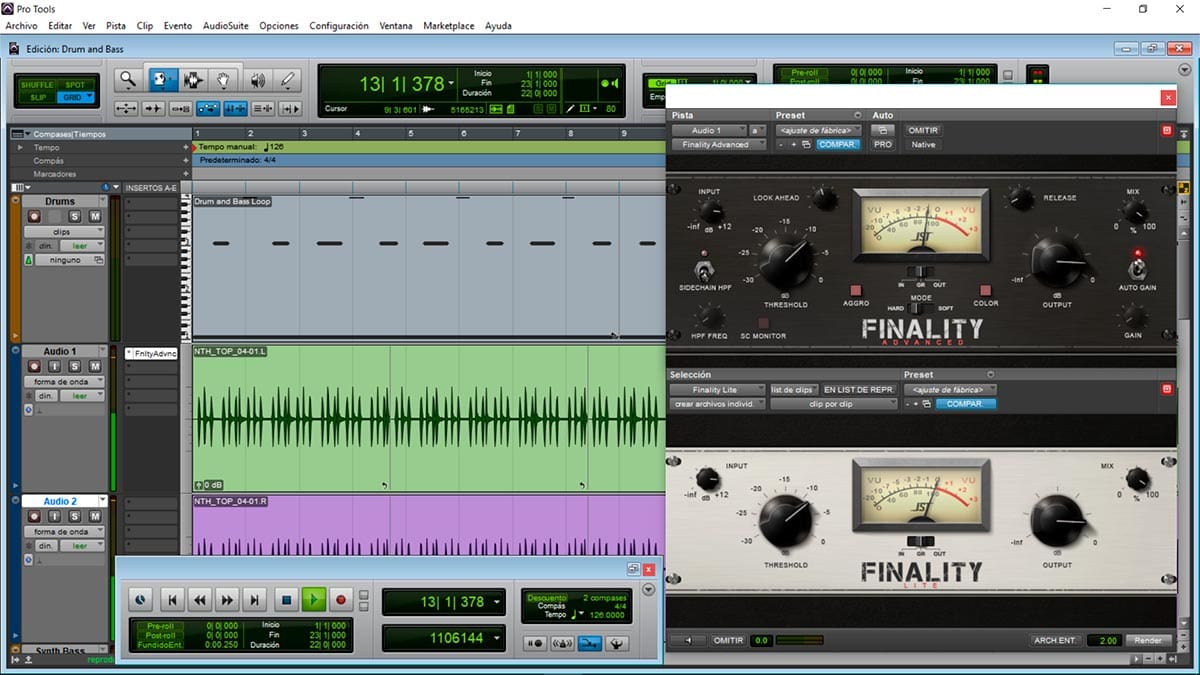Open the Drums automation mode 'leer' dropdown
The image size is (1200, 675).
coord(82,245)
